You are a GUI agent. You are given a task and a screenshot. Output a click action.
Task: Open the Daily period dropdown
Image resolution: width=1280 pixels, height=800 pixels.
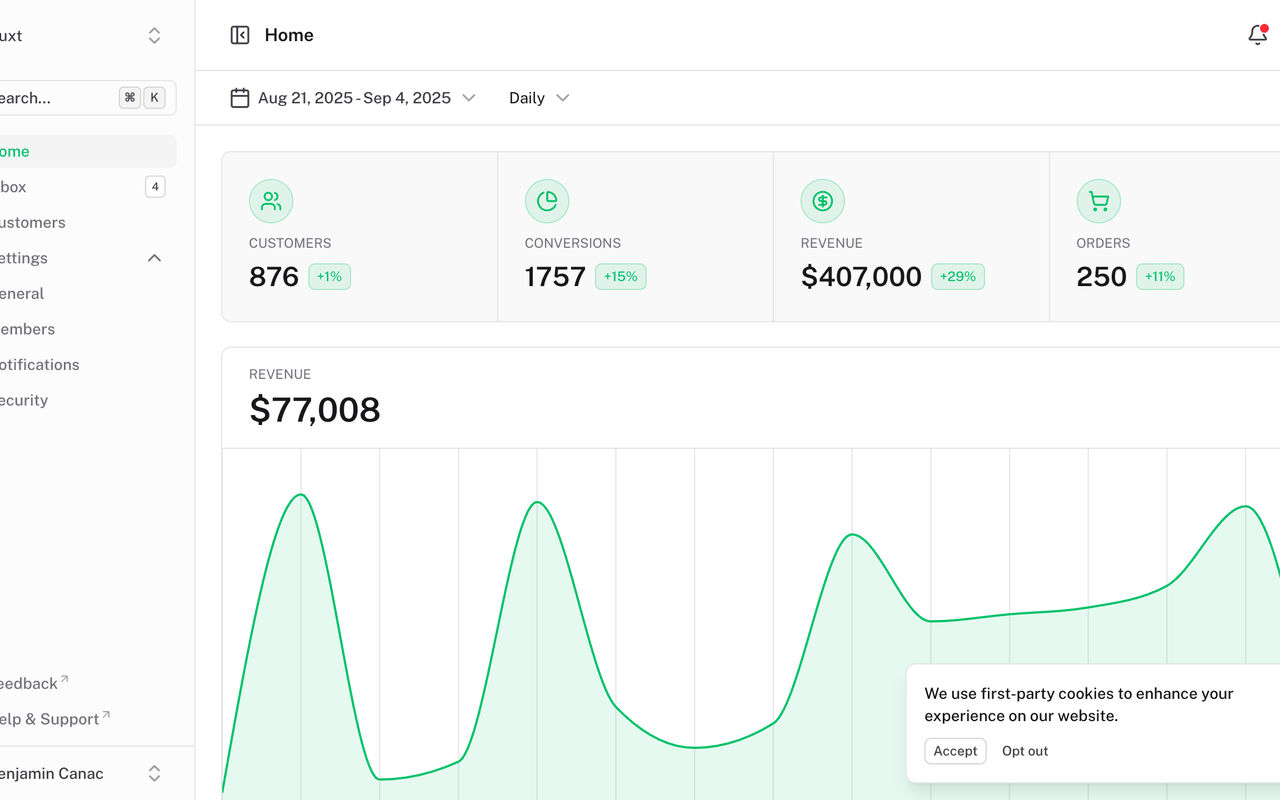pos(539,98)
